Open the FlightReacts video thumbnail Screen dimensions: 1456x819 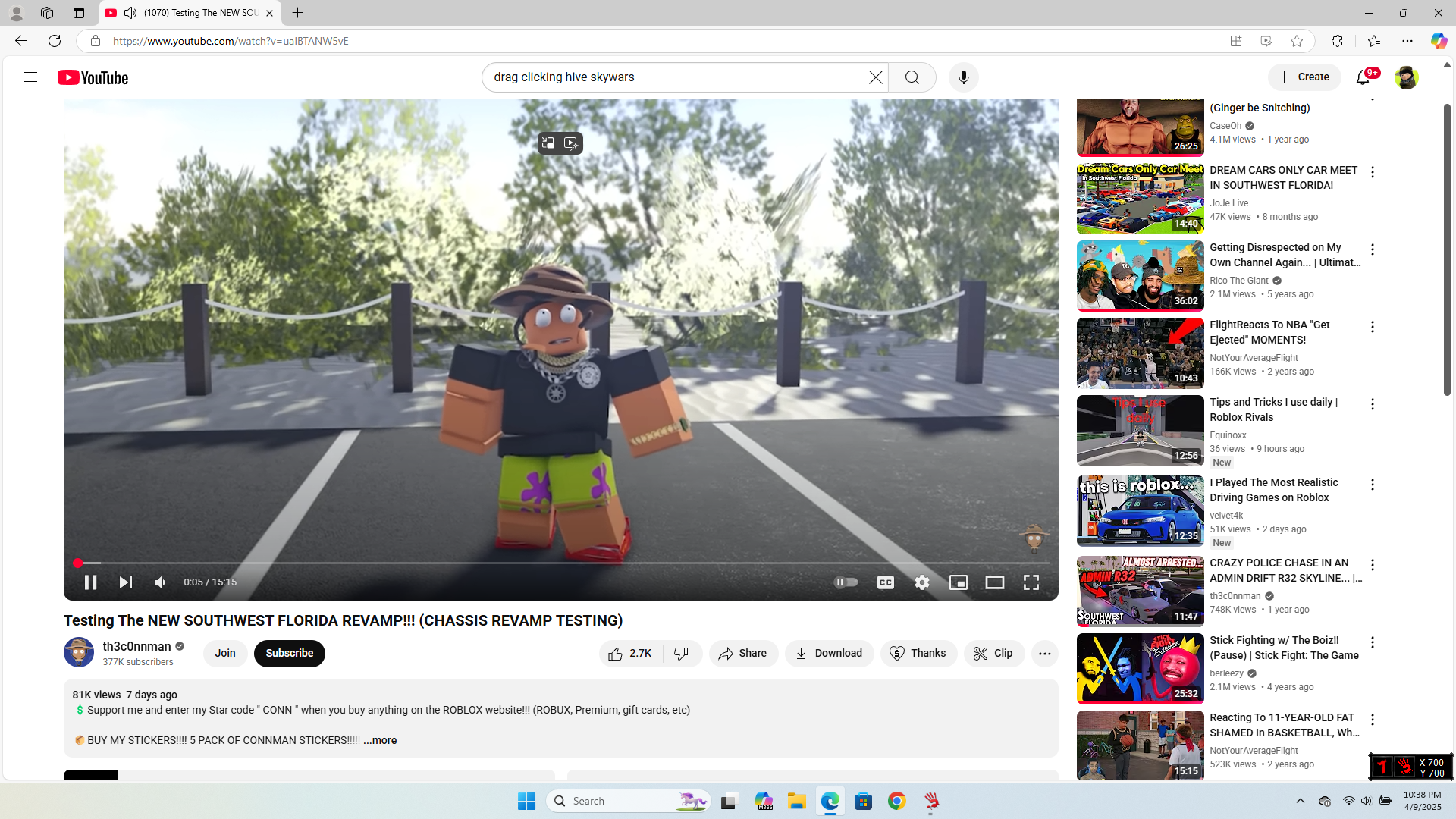1140,353
